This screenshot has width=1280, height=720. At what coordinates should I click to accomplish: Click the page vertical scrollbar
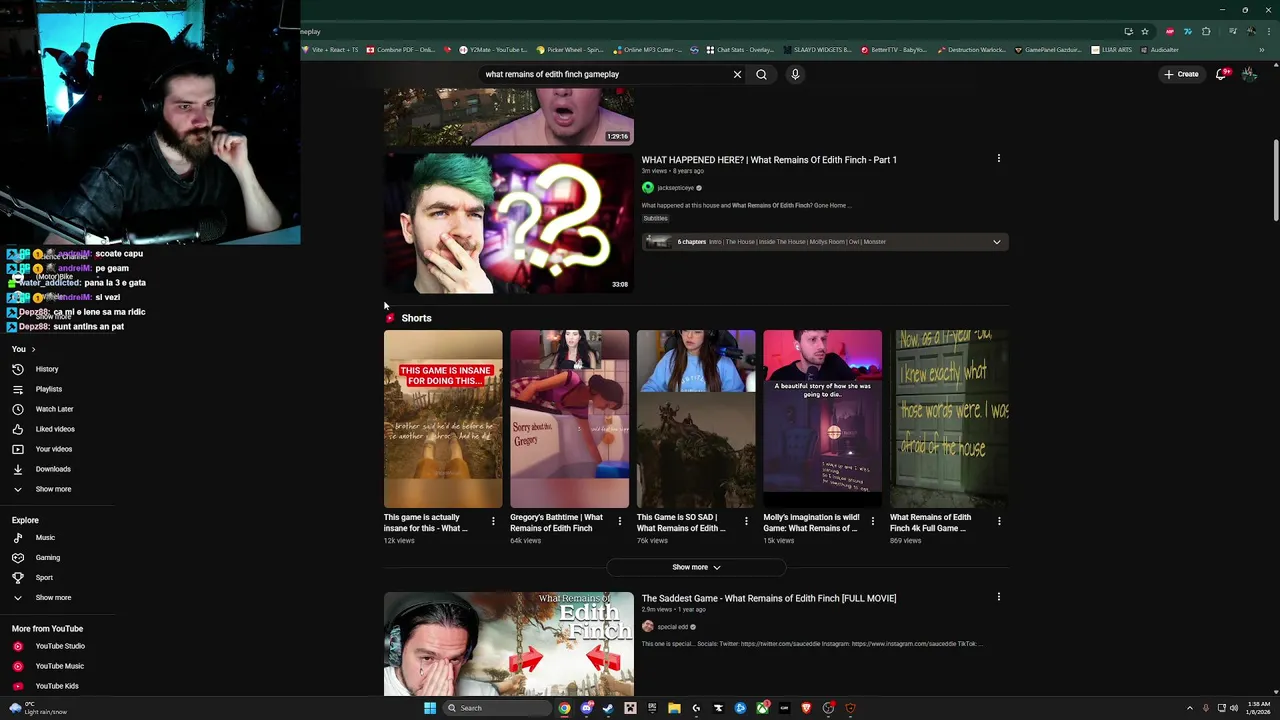pyautogui.click(x=1275, y=180)
